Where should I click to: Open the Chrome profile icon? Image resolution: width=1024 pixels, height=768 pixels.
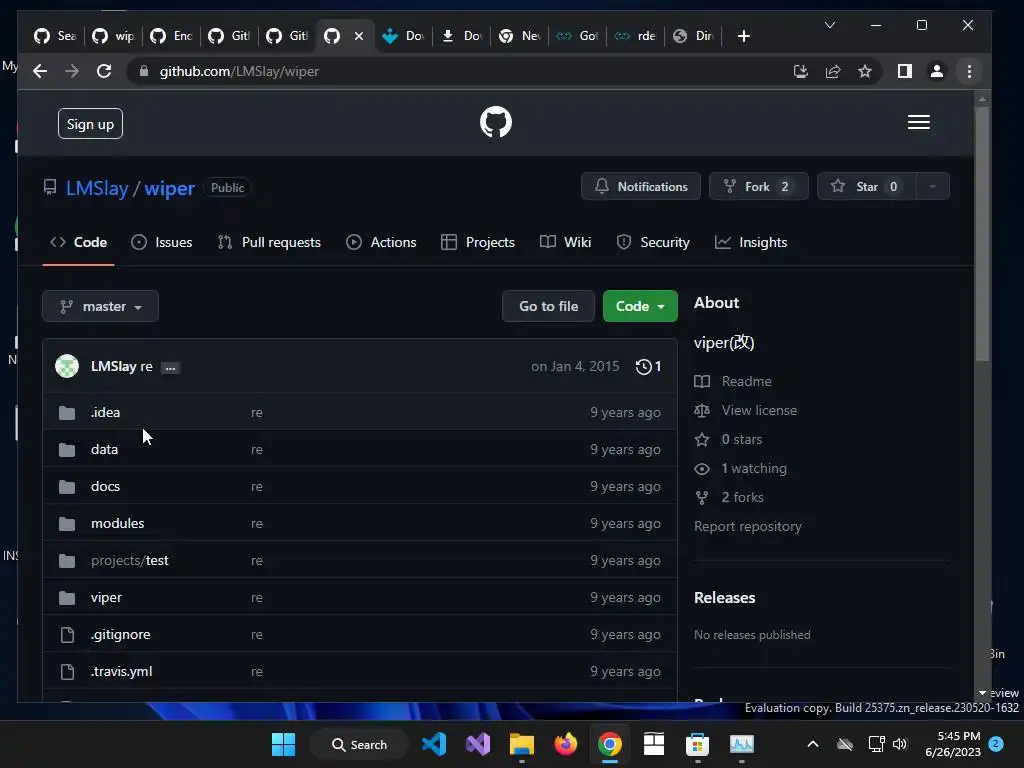click(x=936, y=71)
